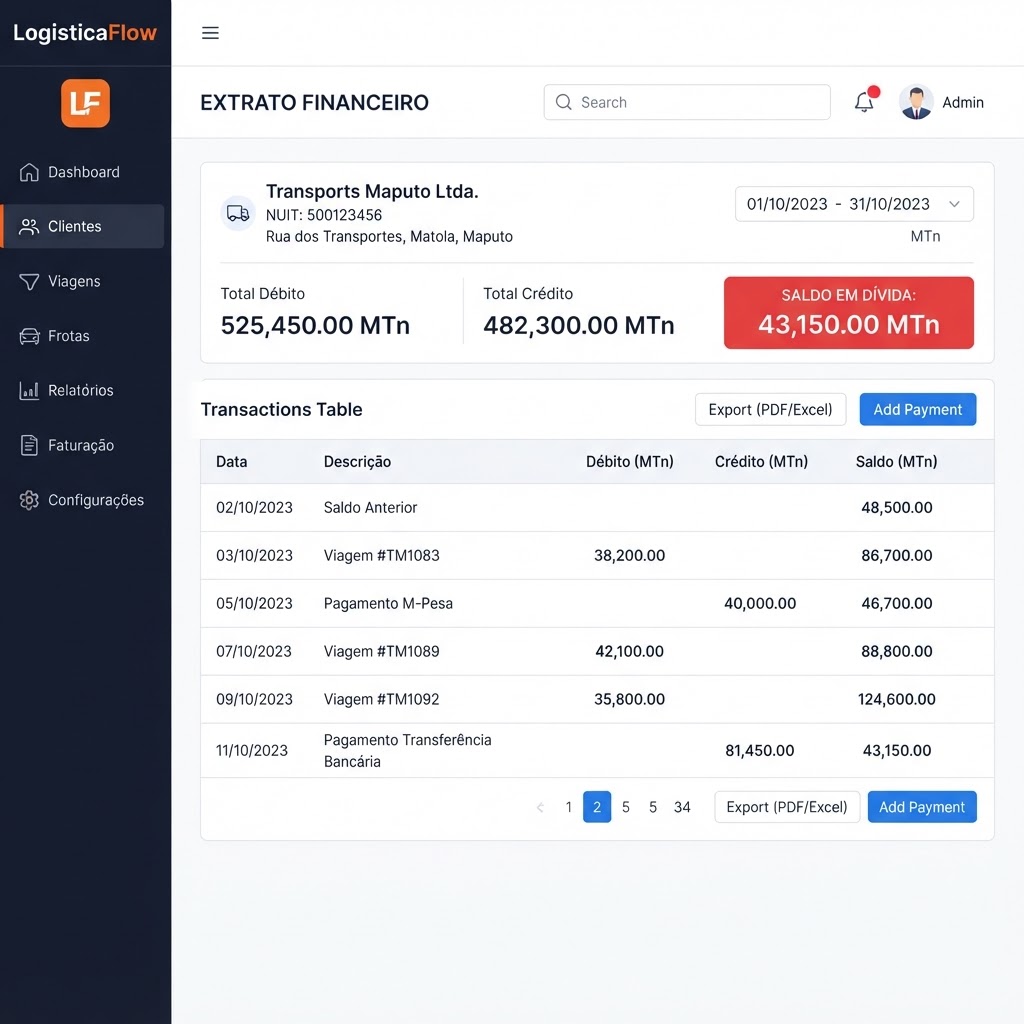Click the 48,500.00 balance cell
The width and height of the screenshot is (1024, 1024).
[x=897, y=507]
